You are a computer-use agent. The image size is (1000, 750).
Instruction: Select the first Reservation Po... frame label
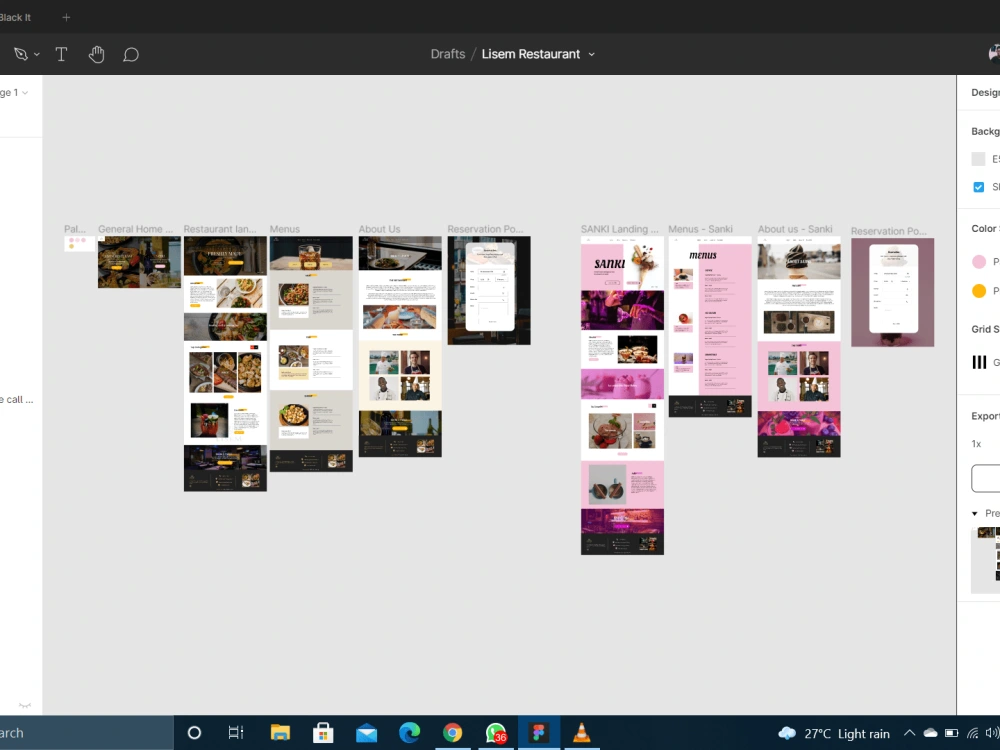click(485, 229)
